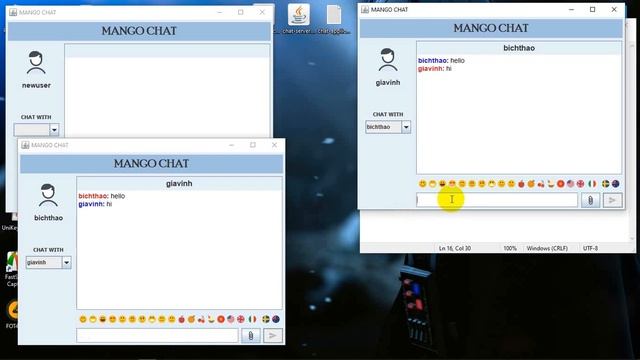Minimize giavinh's Mango Chat window

(571, 9)
